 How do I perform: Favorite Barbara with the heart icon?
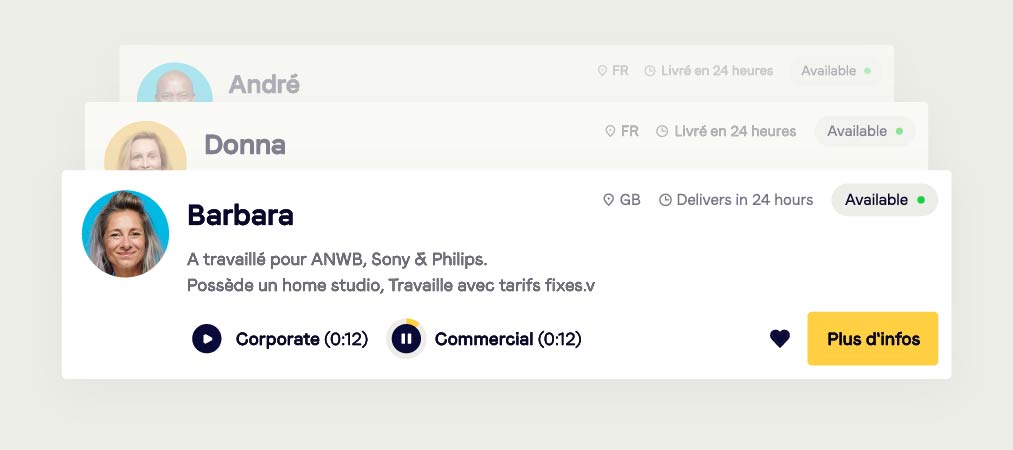780,339
